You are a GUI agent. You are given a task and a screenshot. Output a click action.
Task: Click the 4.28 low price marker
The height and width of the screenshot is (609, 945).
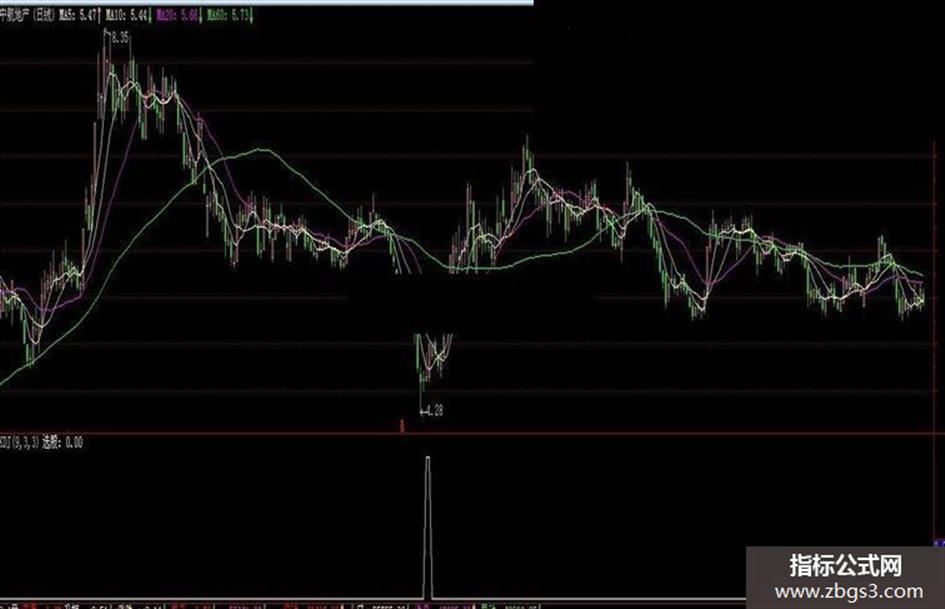point(434,411)
